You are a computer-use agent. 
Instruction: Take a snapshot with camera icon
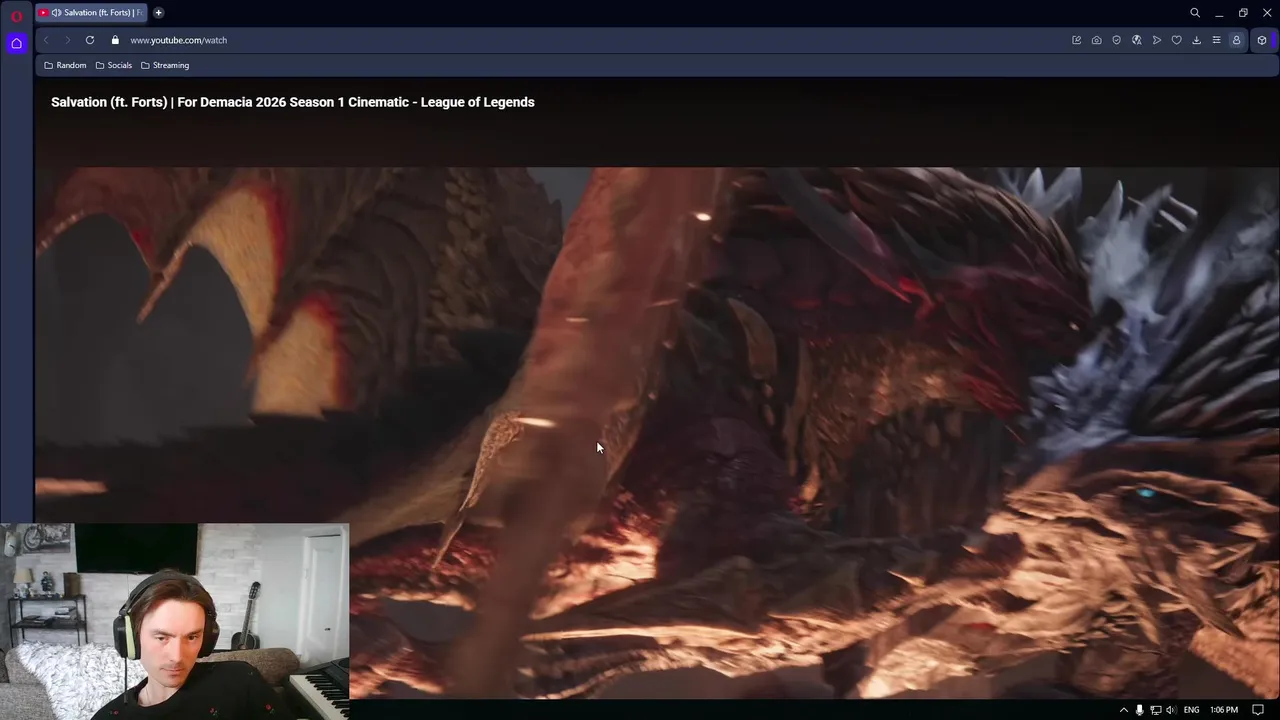1096,40
